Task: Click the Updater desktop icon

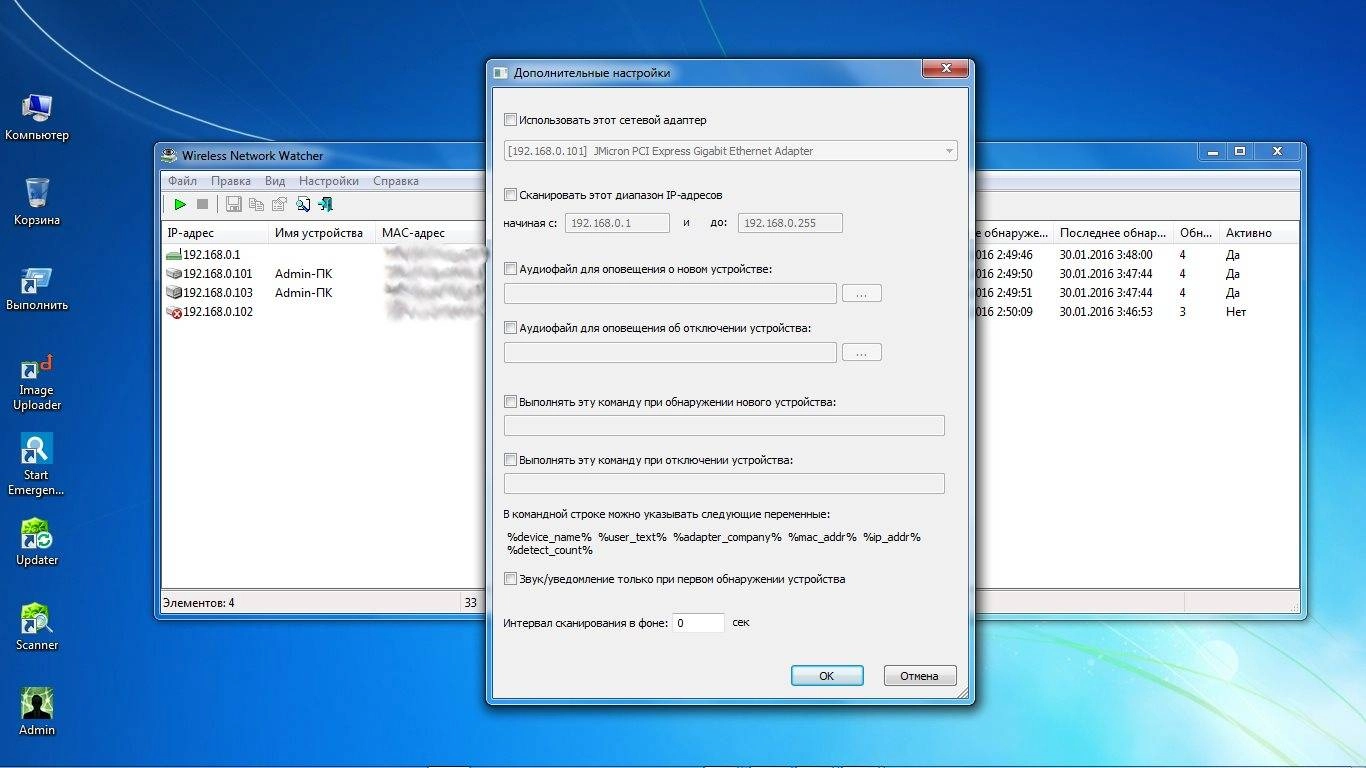Action: pyautogui.click(x=37, y=543)
